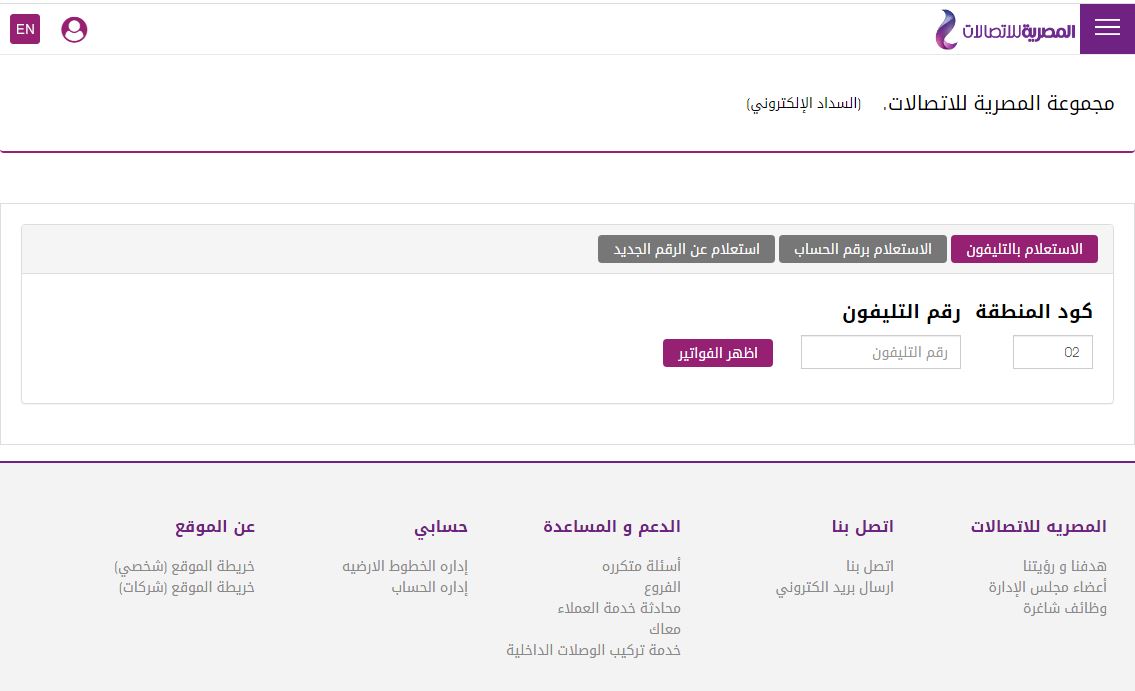Select the الاستعلام برقم الحساب tab
The height and width of the screenshot is (691, 1135).
tap(862, 249)
